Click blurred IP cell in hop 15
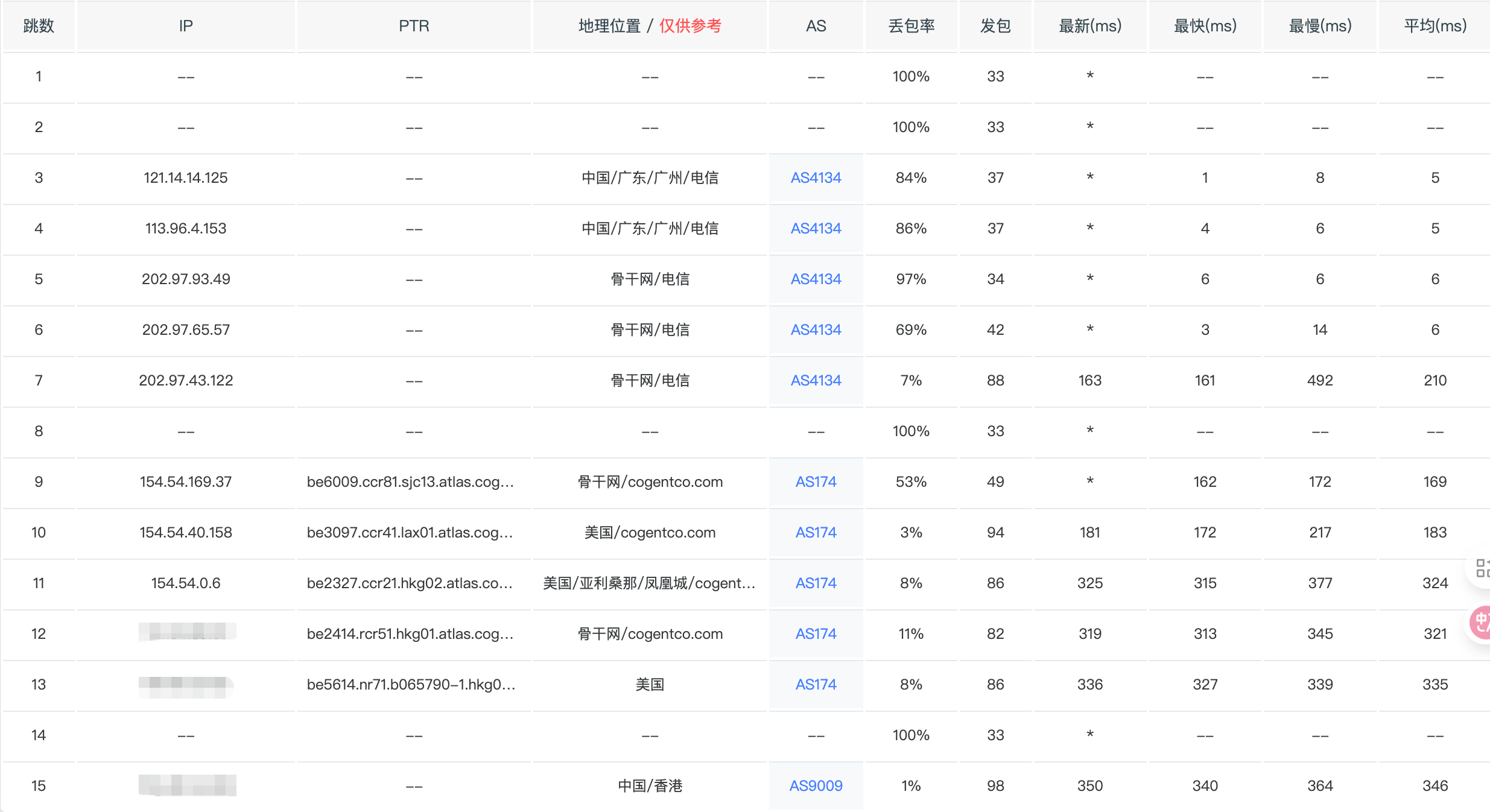 coord(187,785)
